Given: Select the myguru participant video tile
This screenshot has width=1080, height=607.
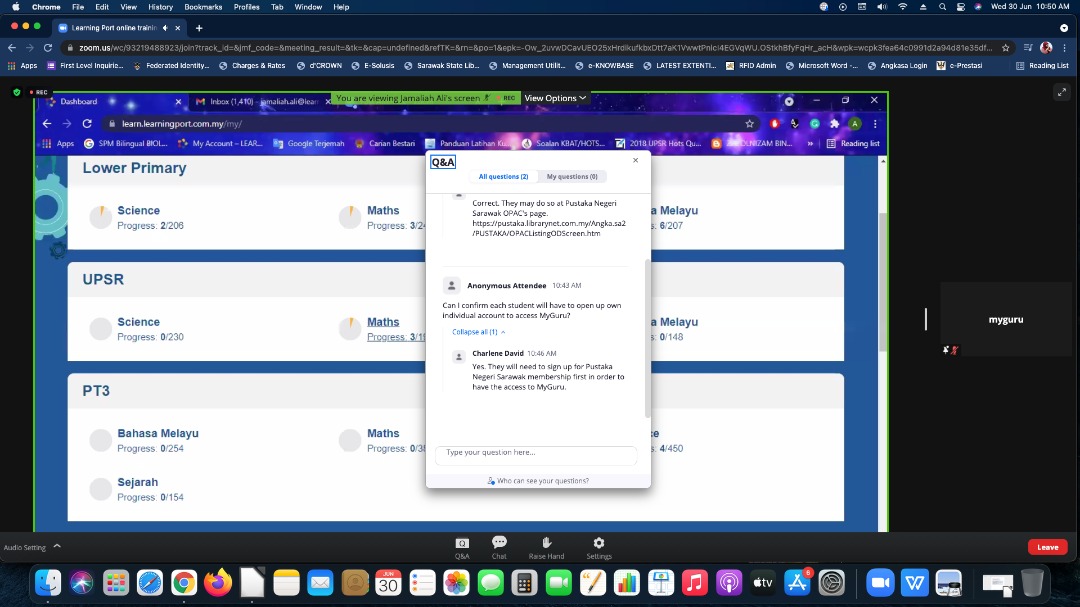Looking at the screenshot, I should [x=1006, y=319].
